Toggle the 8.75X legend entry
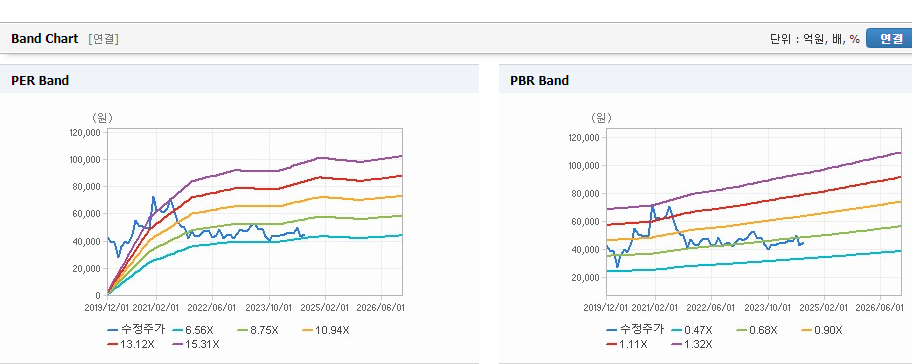 [258, 330]
